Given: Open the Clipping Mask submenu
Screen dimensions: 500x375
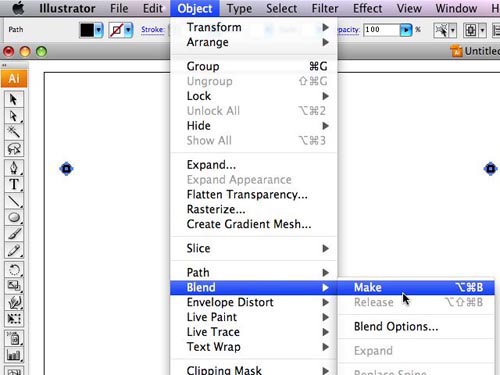Looking at the screenshot, I should (254, 370).
